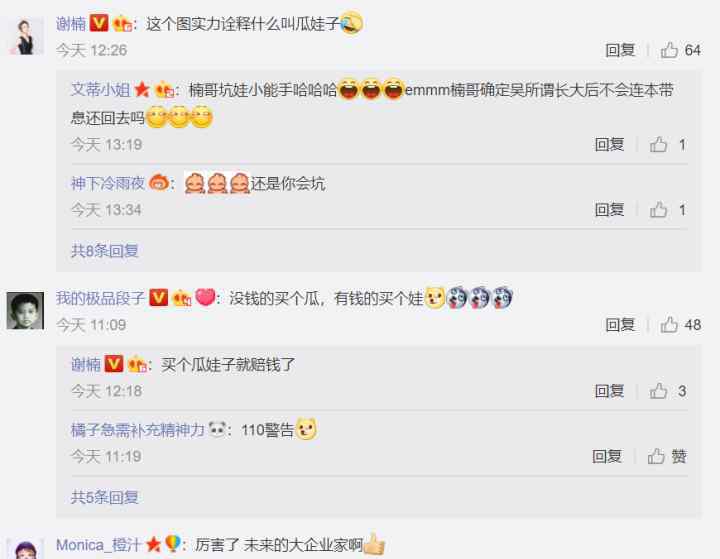Visit 神下冷雨夜's profile via username
The height and width of the screenshot is (559, 720).
tap(108, 184)
